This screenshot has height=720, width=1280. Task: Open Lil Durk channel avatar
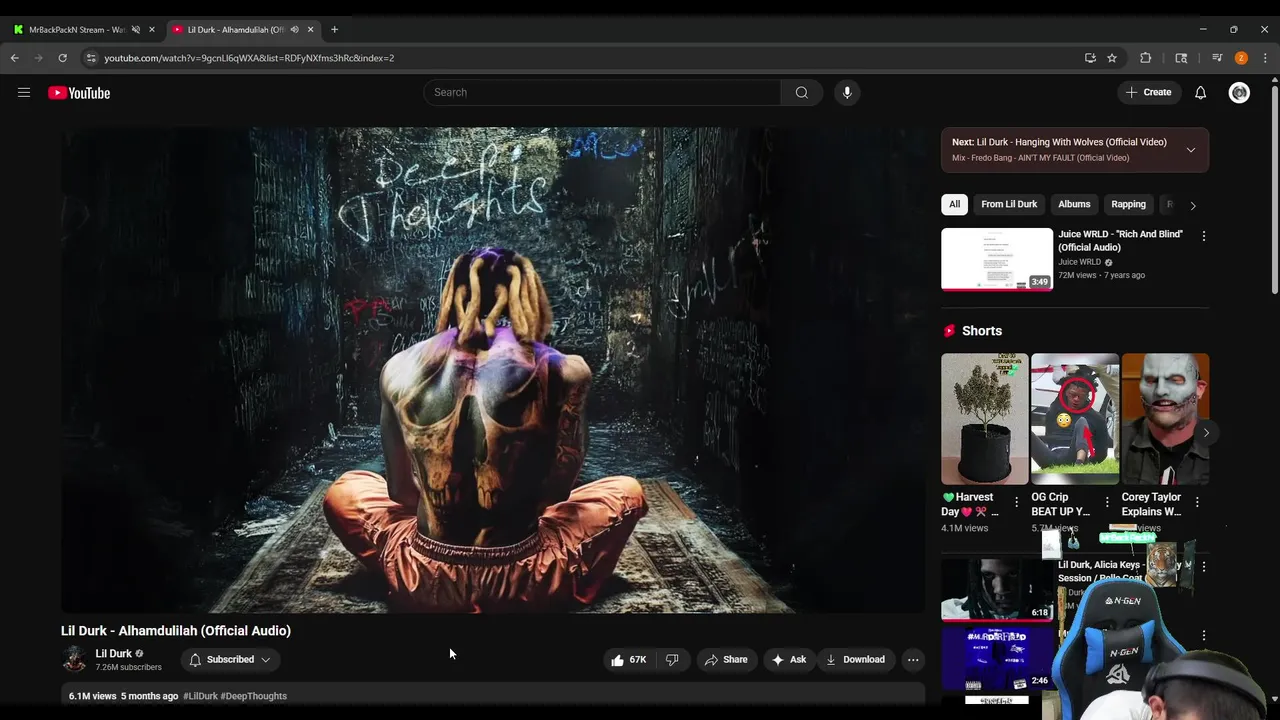click(74, 659)
